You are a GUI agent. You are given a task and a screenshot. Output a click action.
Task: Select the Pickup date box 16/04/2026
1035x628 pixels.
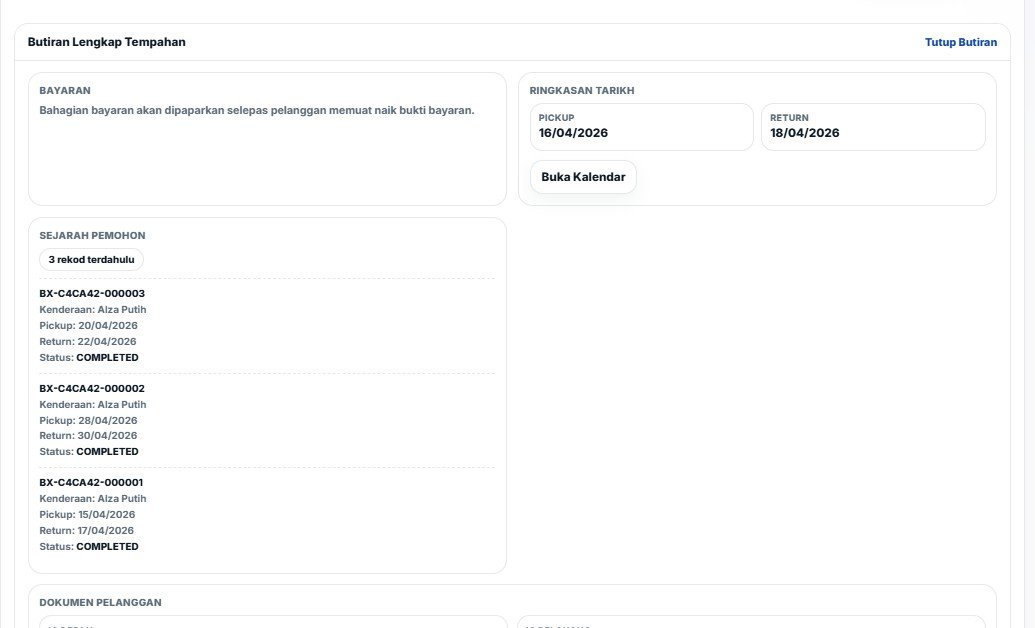click(641, 127)
